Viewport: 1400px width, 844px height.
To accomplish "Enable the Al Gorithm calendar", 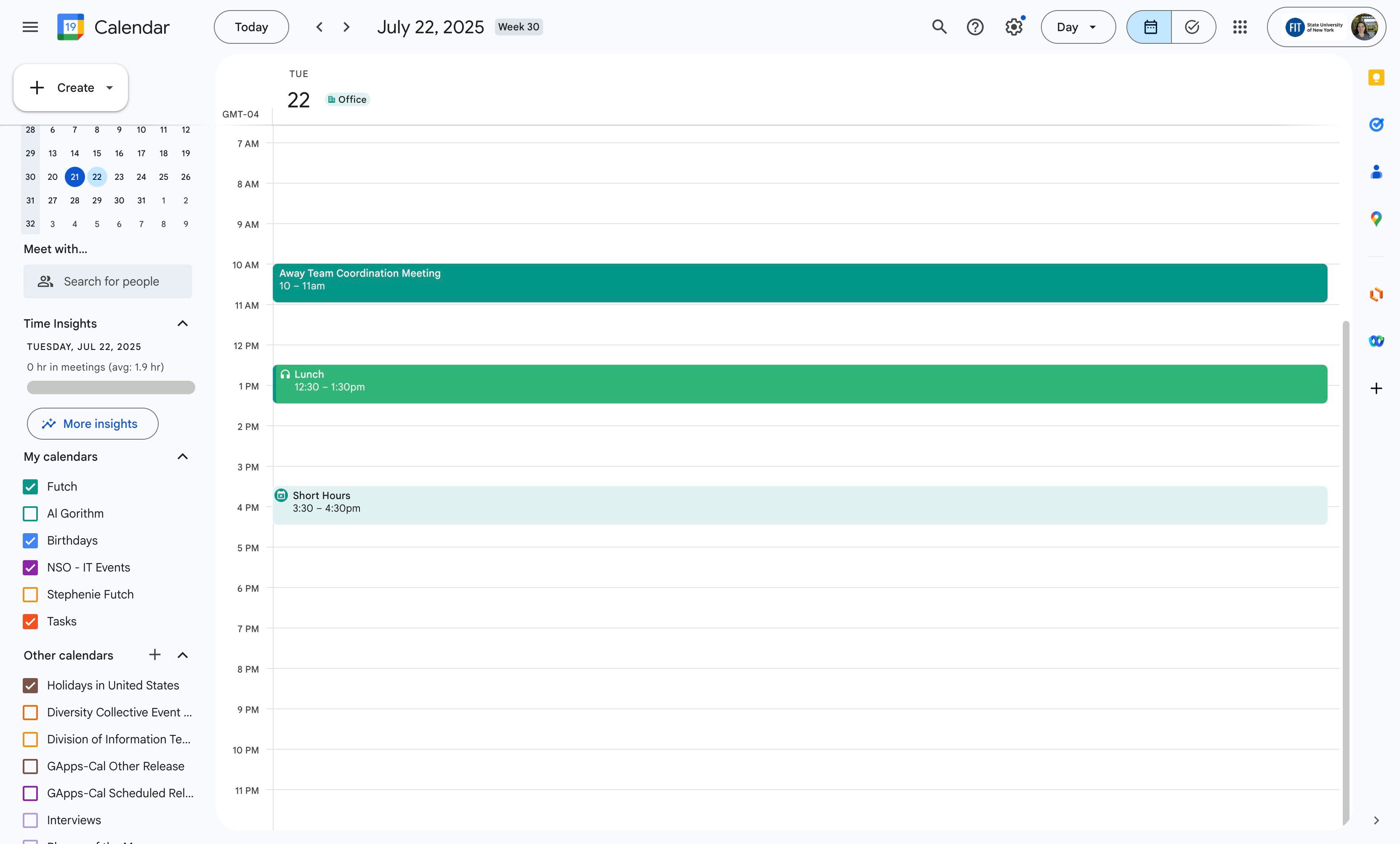I will point(31,514).
